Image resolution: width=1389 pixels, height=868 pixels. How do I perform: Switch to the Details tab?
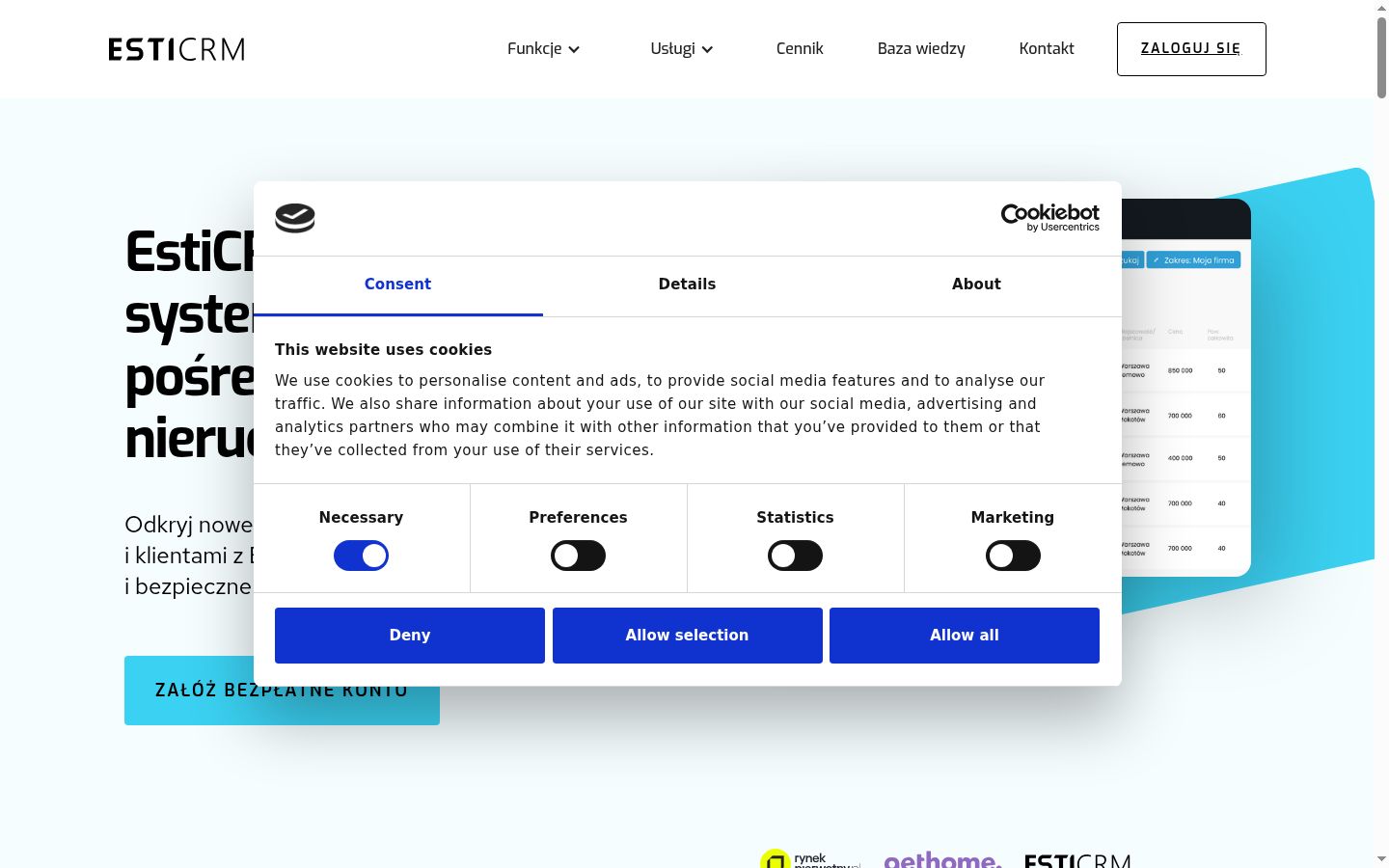[687, 285]
